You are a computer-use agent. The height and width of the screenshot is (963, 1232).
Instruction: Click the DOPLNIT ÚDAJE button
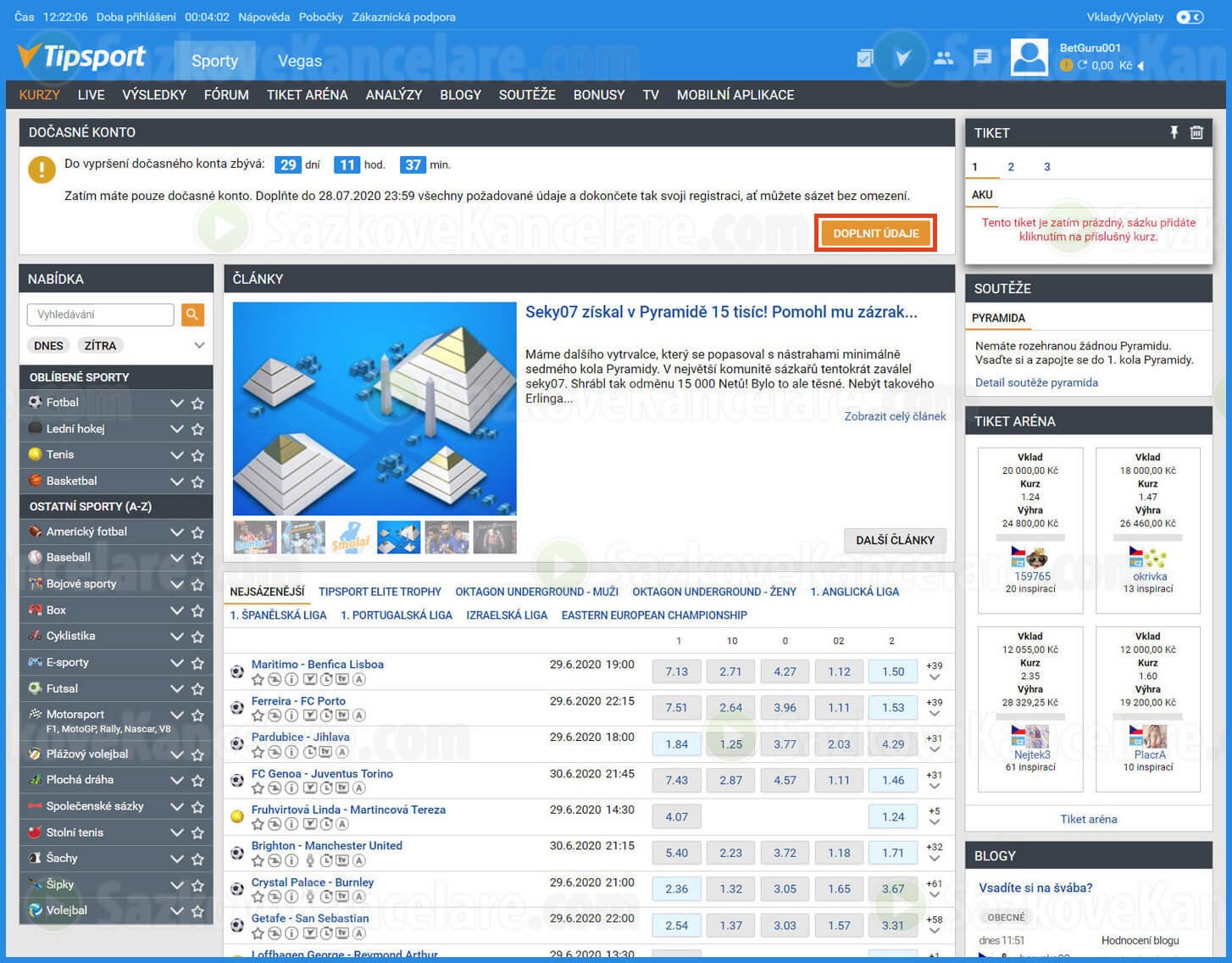[x=876, y=233]
